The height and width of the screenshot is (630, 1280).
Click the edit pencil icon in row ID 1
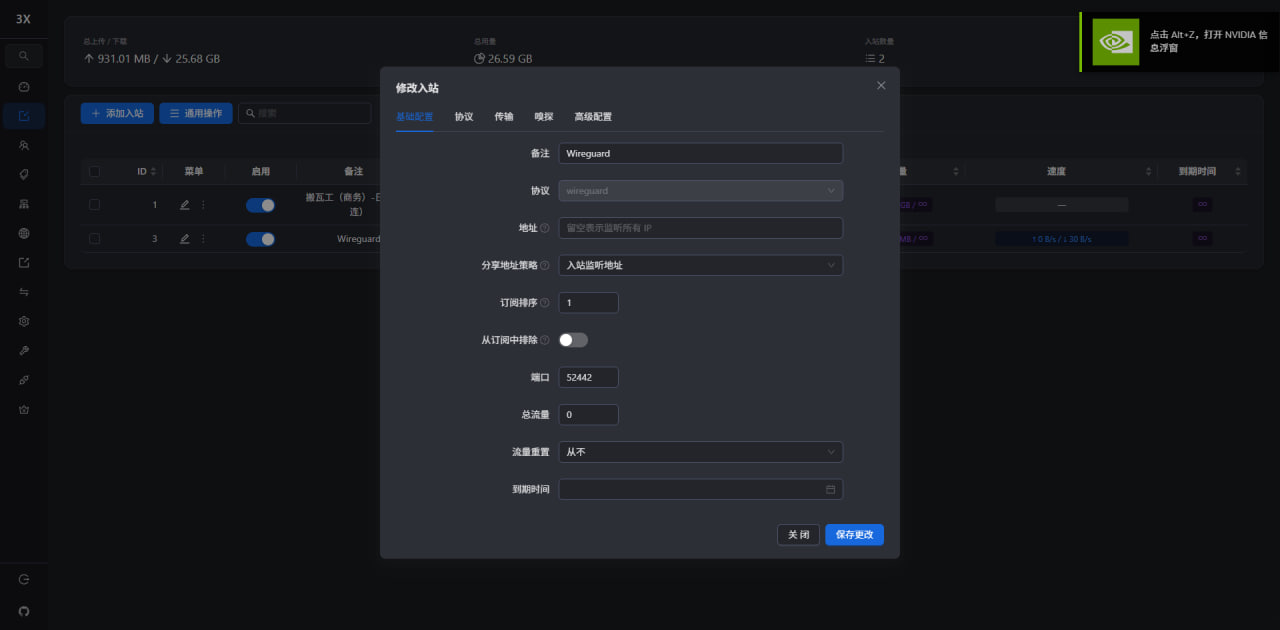(184, 205)
